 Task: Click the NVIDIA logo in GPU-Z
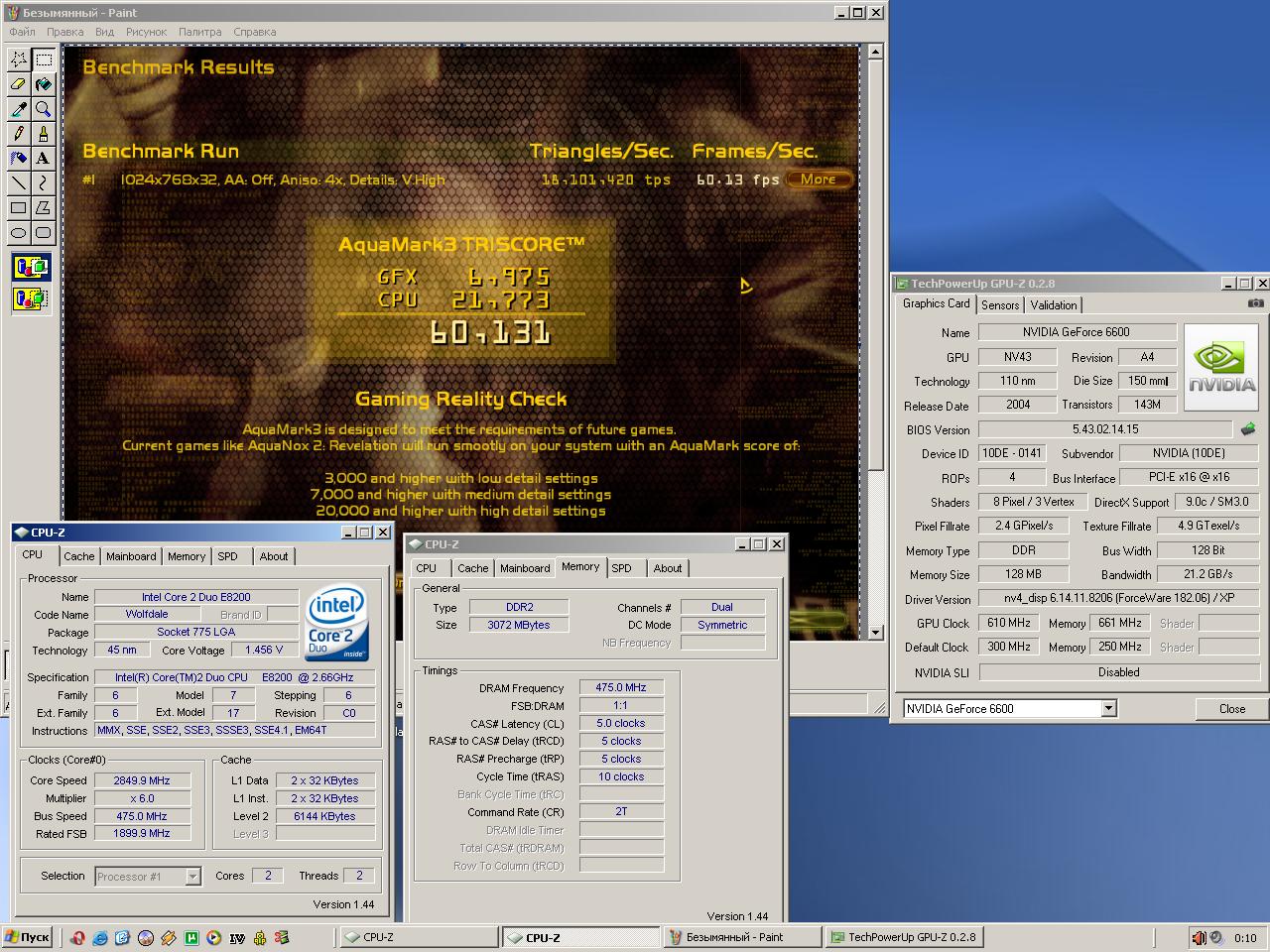(1221, 367)
